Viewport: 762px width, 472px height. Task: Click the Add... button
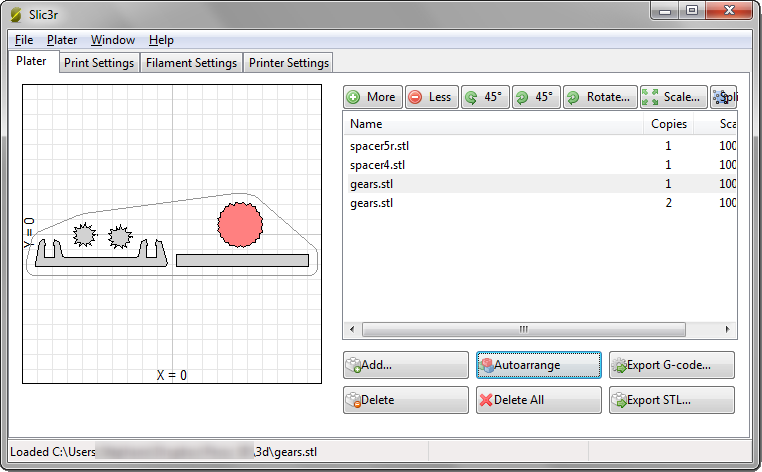tap(406, 365)
